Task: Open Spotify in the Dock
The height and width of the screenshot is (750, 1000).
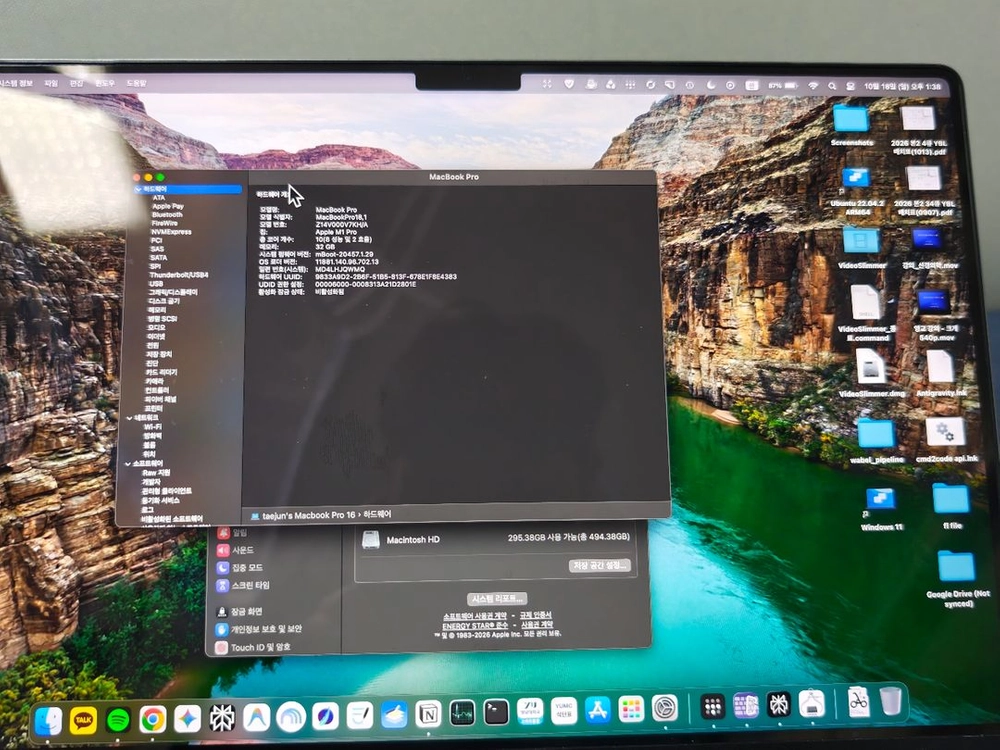Action: click(118, 721)
